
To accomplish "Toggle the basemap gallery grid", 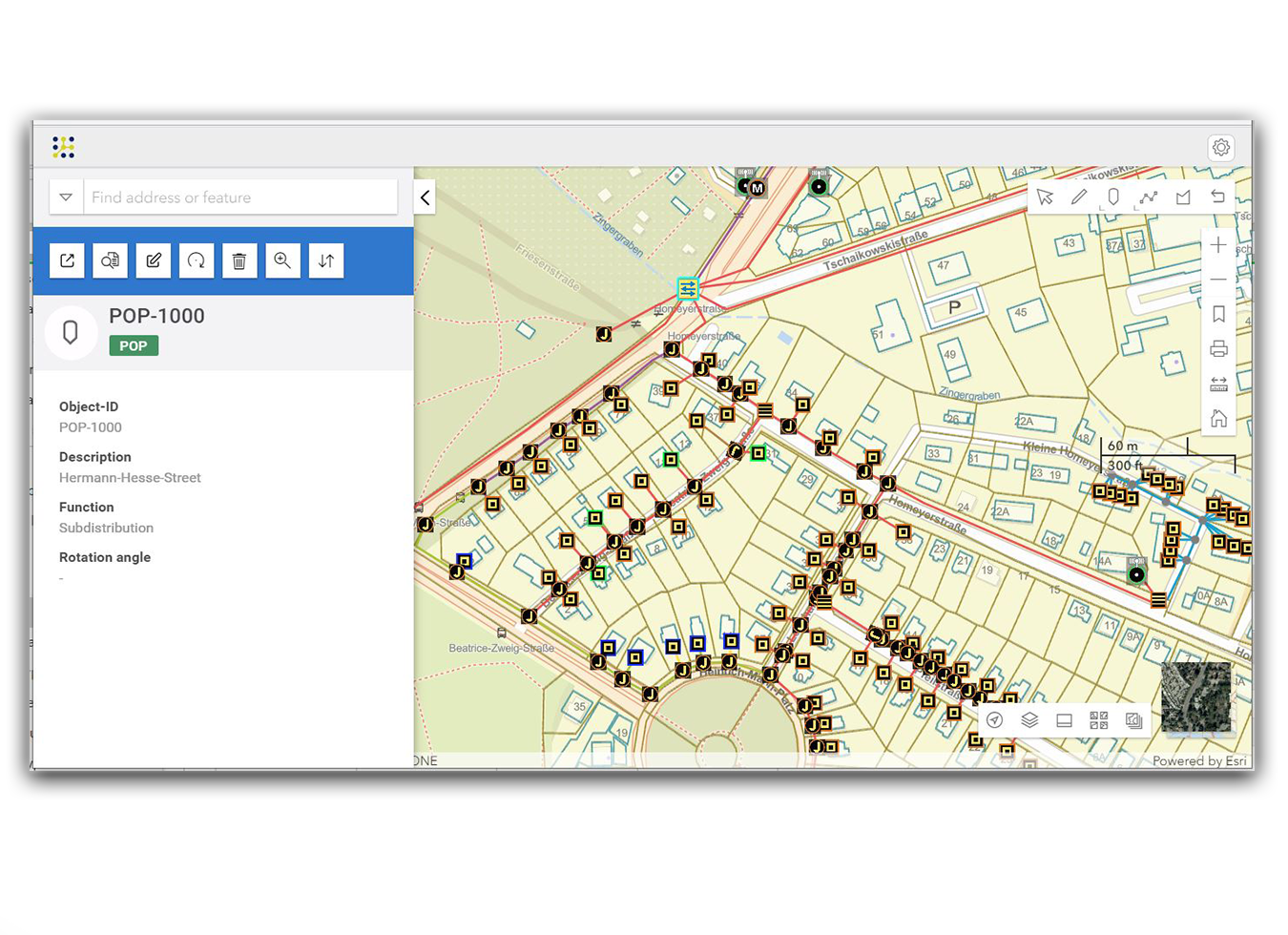I will 1099,720.
